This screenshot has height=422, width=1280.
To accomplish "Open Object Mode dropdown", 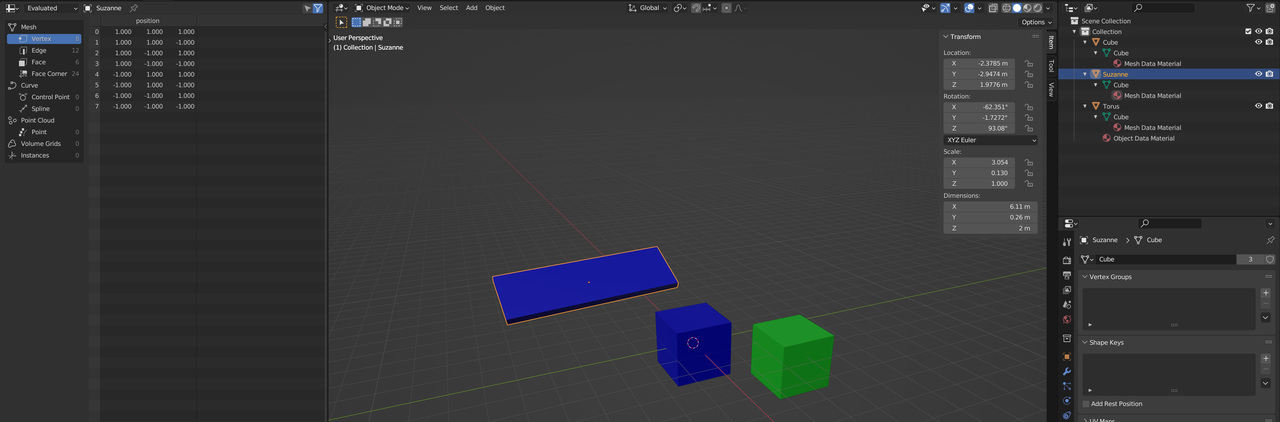I will (x=382, y=8).
